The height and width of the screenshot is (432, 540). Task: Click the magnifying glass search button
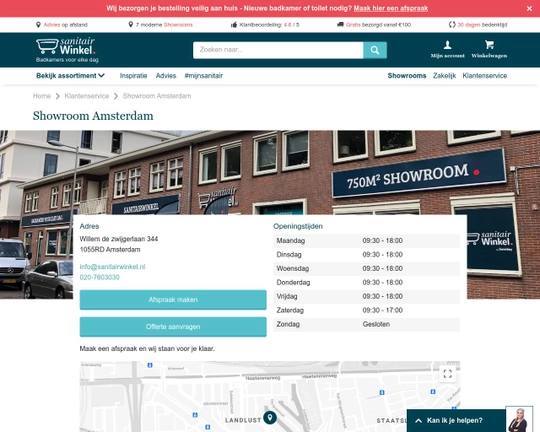point(375,50)
